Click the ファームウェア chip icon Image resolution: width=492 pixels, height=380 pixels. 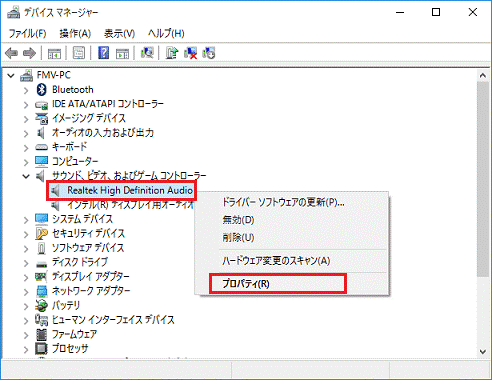41,334
